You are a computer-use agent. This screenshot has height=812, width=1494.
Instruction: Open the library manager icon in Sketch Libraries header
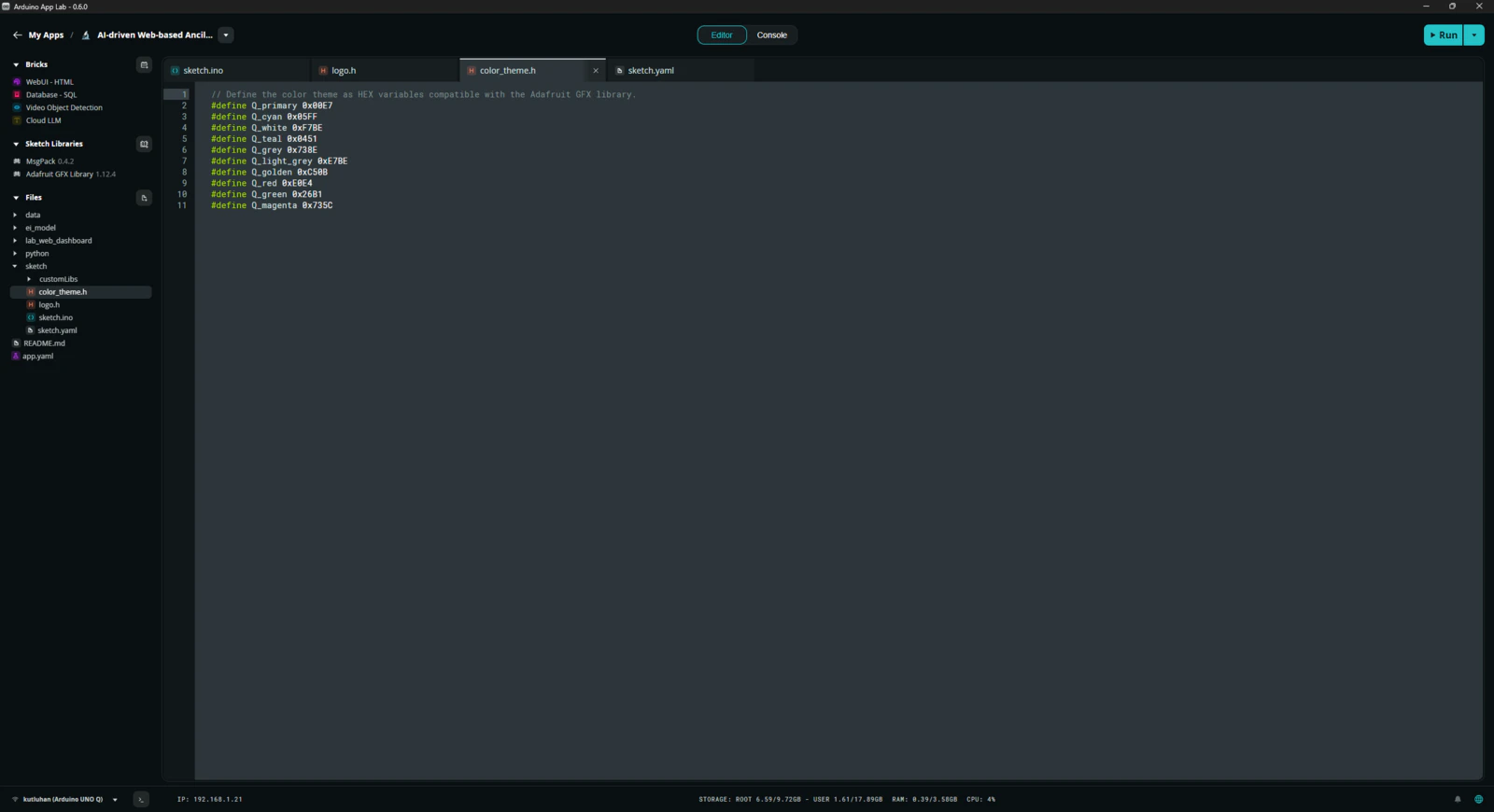tap(144, 144)
